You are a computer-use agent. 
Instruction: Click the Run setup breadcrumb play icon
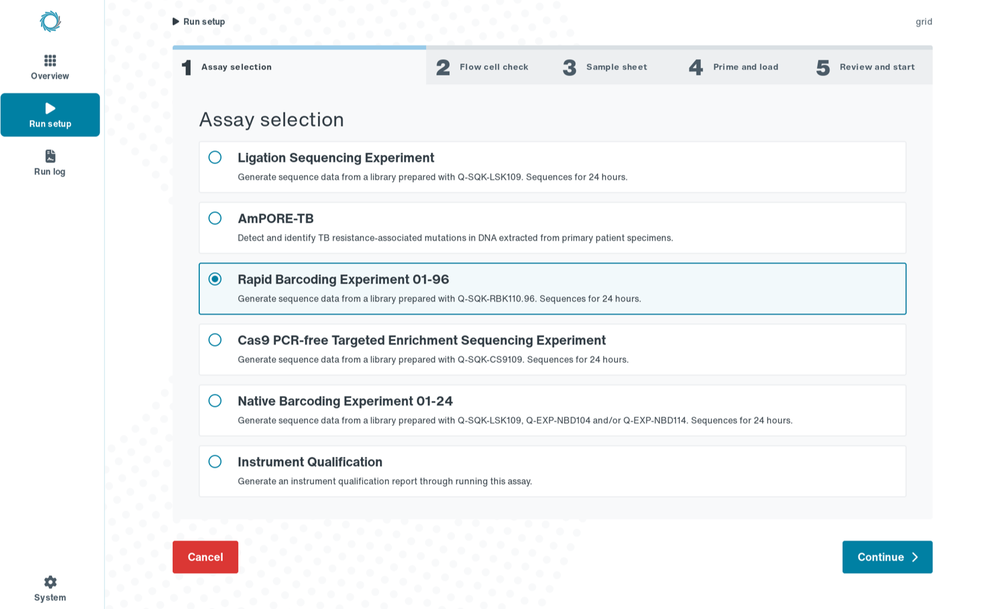tap(175, 22)
